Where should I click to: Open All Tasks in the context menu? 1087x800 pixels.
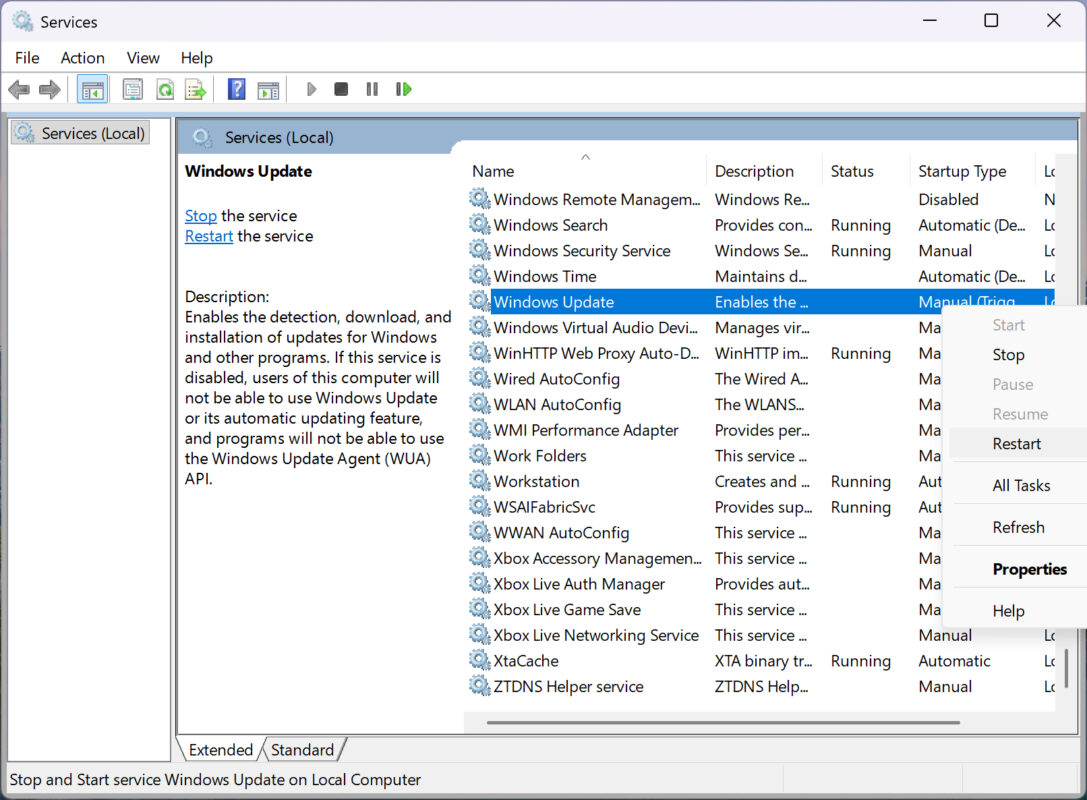click(x=1020, y=485)
